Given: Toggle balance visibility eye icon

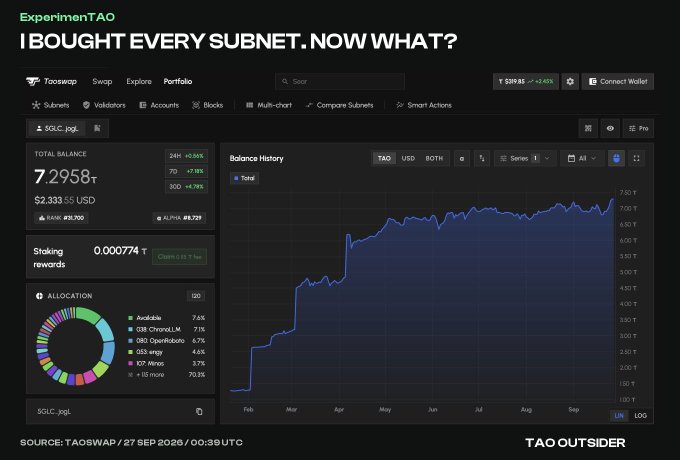Looking at the screenshot, I should tap(610, 128).
